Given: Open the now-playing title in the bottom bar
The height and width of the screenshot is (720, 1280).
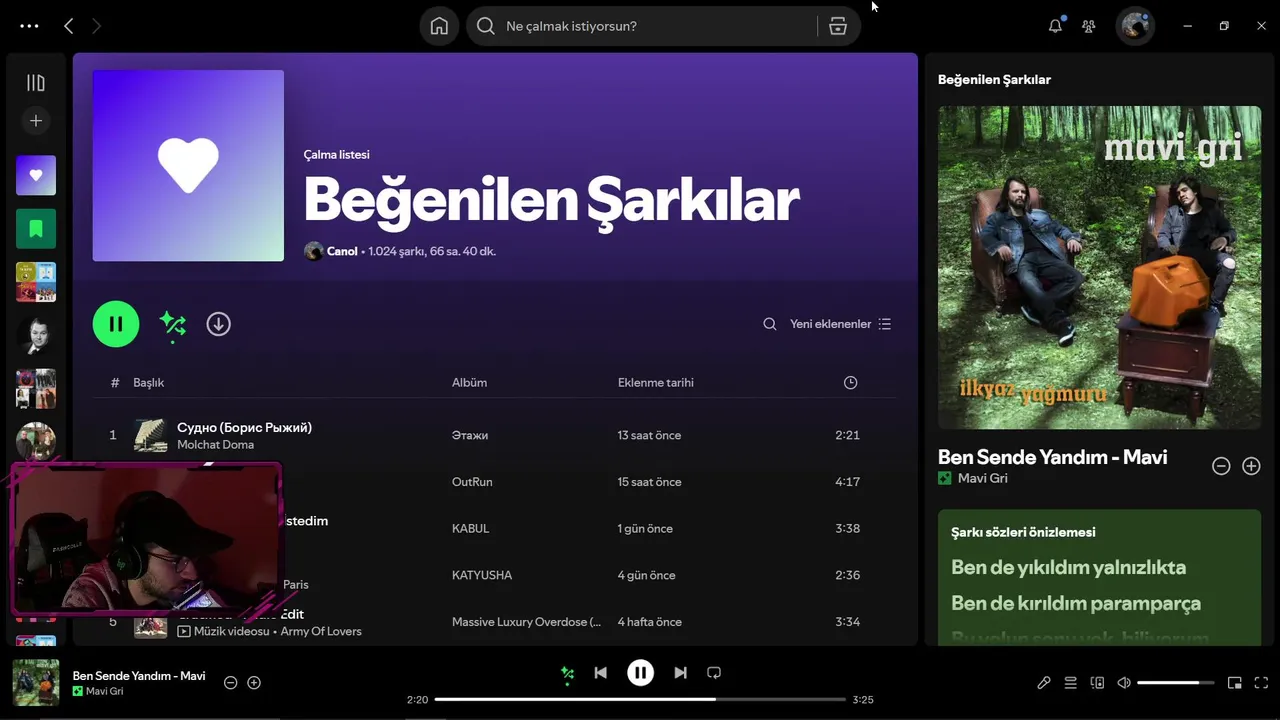Looking at the screenshot, I should click(139, 676).
